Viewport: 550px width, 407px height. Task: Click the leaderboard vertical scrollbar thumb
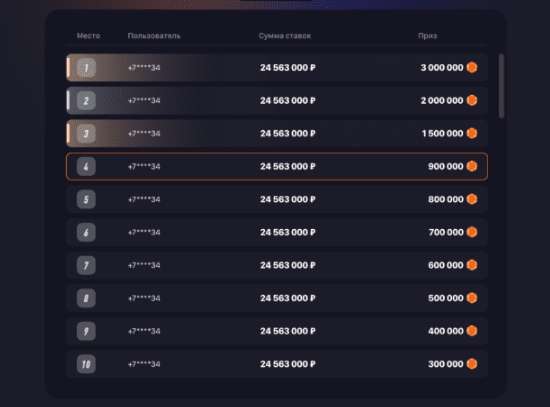[x=501, y=86]
